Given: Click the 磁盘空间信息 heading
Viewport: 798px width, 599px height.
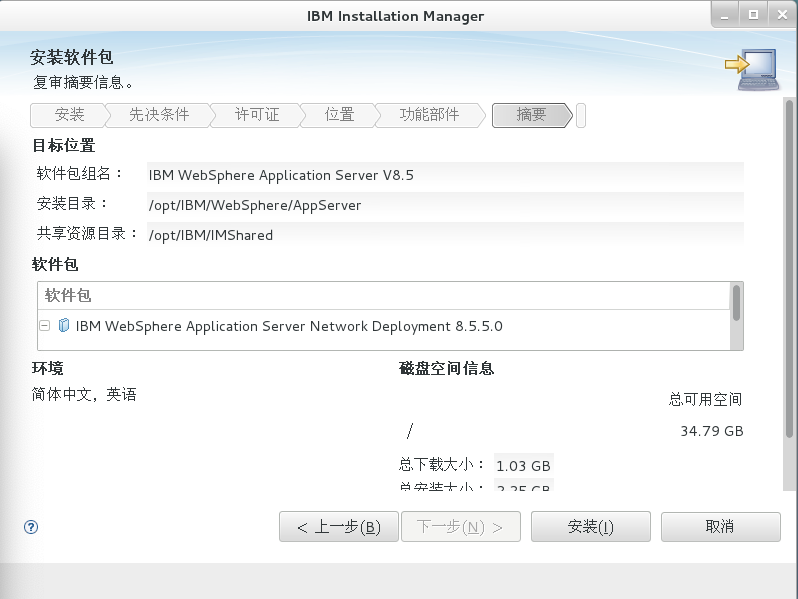Looking at the screenshot, I should click(x=446, y=368).
